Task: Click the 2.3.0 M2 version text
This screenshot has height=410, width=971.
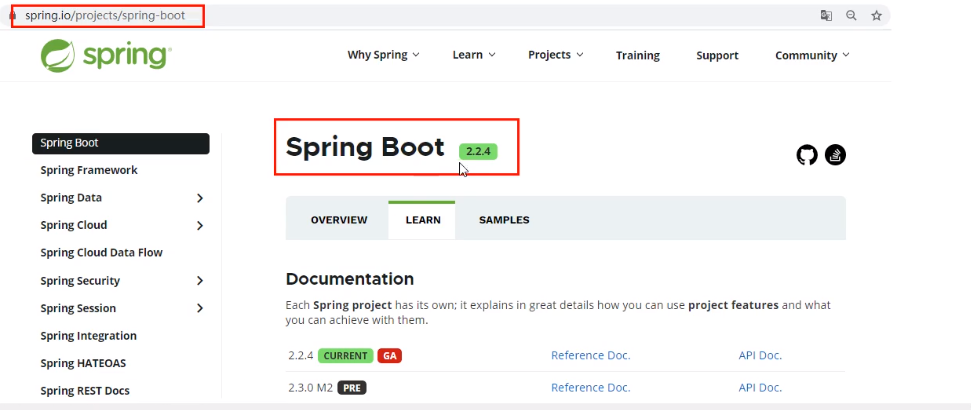Action: (x=311, y=388)
